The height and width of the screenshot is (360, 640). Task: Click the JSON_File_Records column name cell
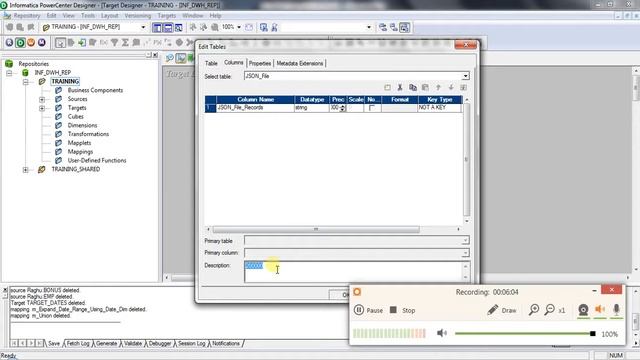[x=255, y=108]
